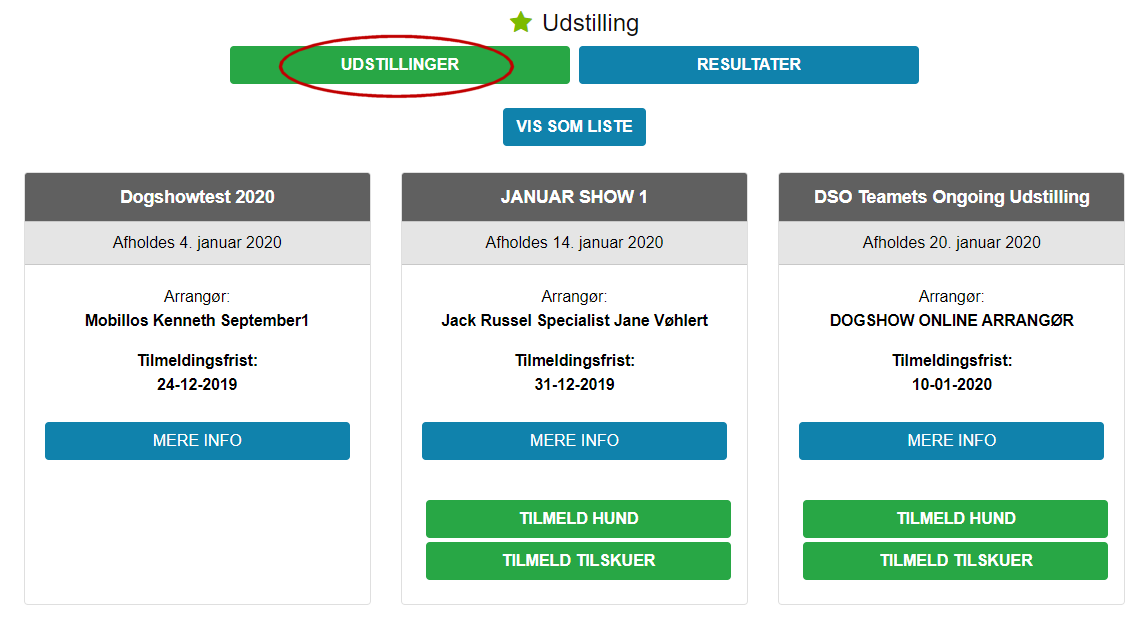Click the text Afholdes 14. januar 2020
This screenshot has width=1134, height=620.
point(574,242)
